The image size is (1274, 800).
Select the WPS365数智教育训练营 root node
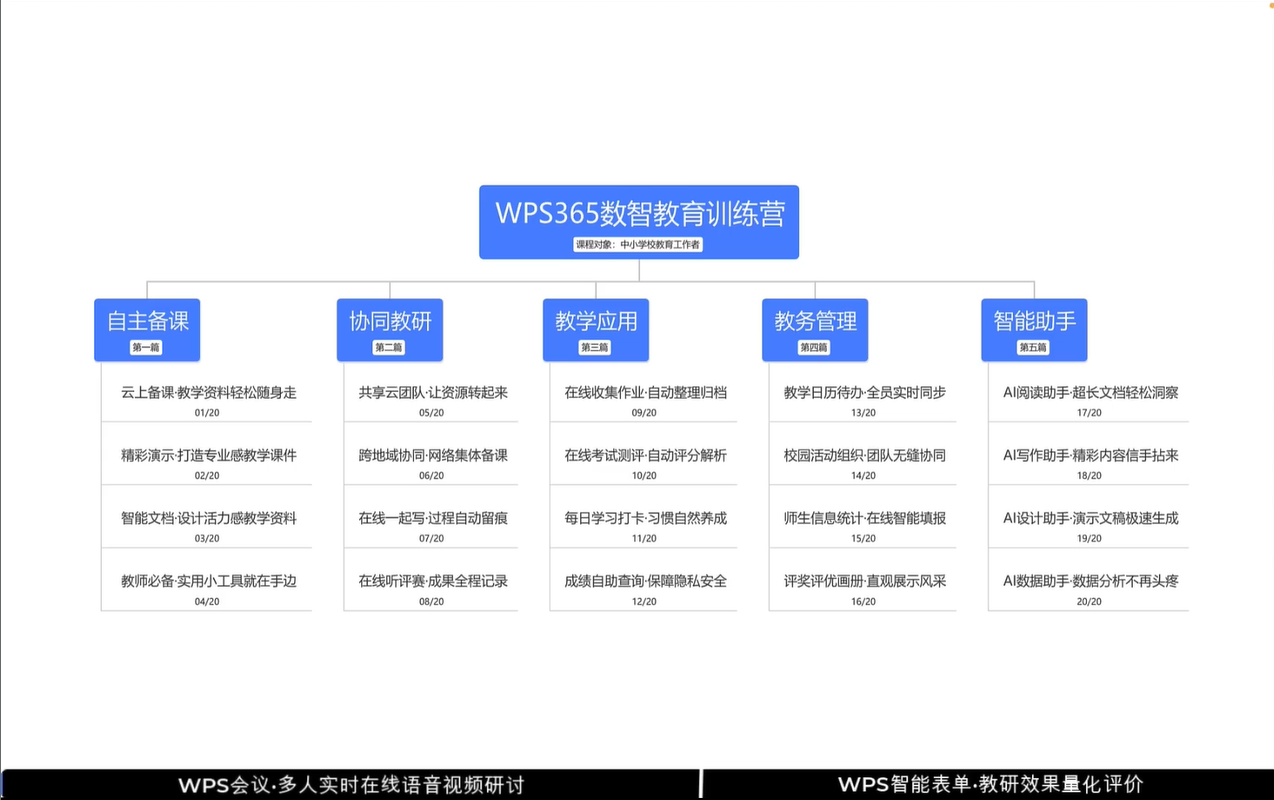click(639, 213)
